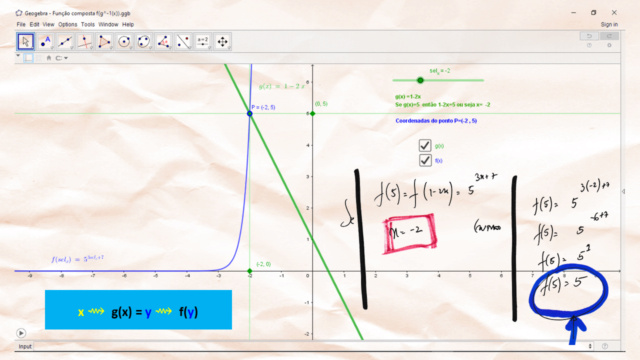Screen dimensions: 640x360
Task: Select the Polygon tool
Action: point(104,42)
